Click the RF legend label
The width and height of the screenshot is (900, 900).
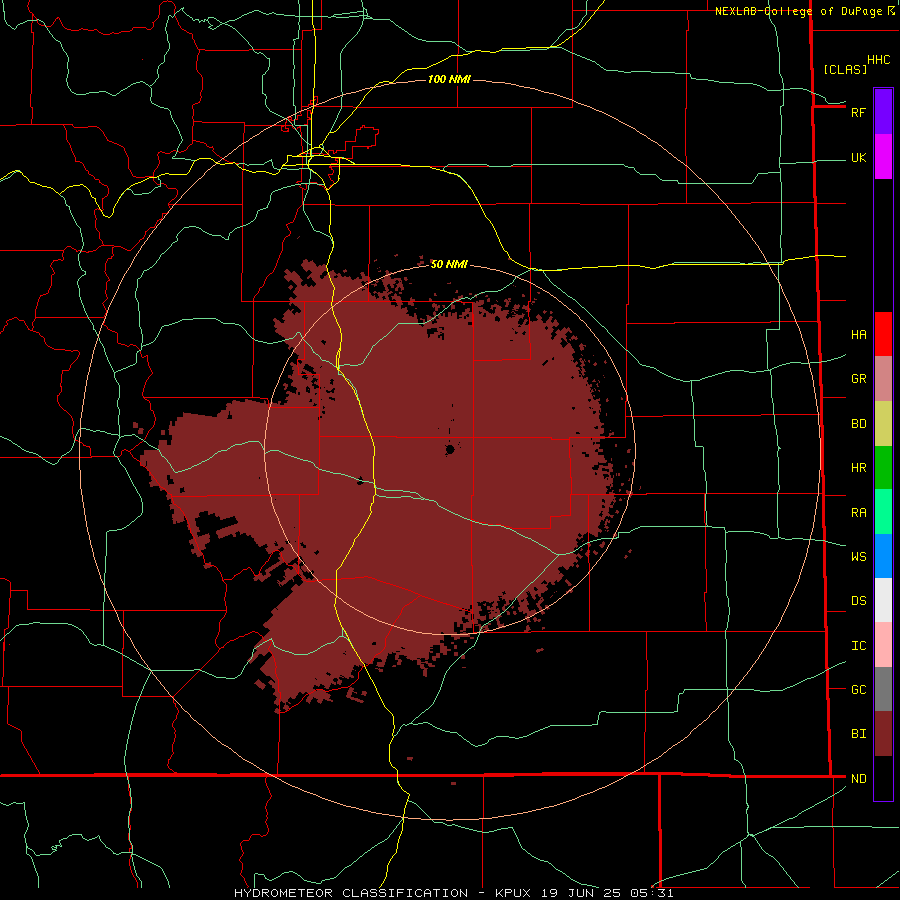858,112
